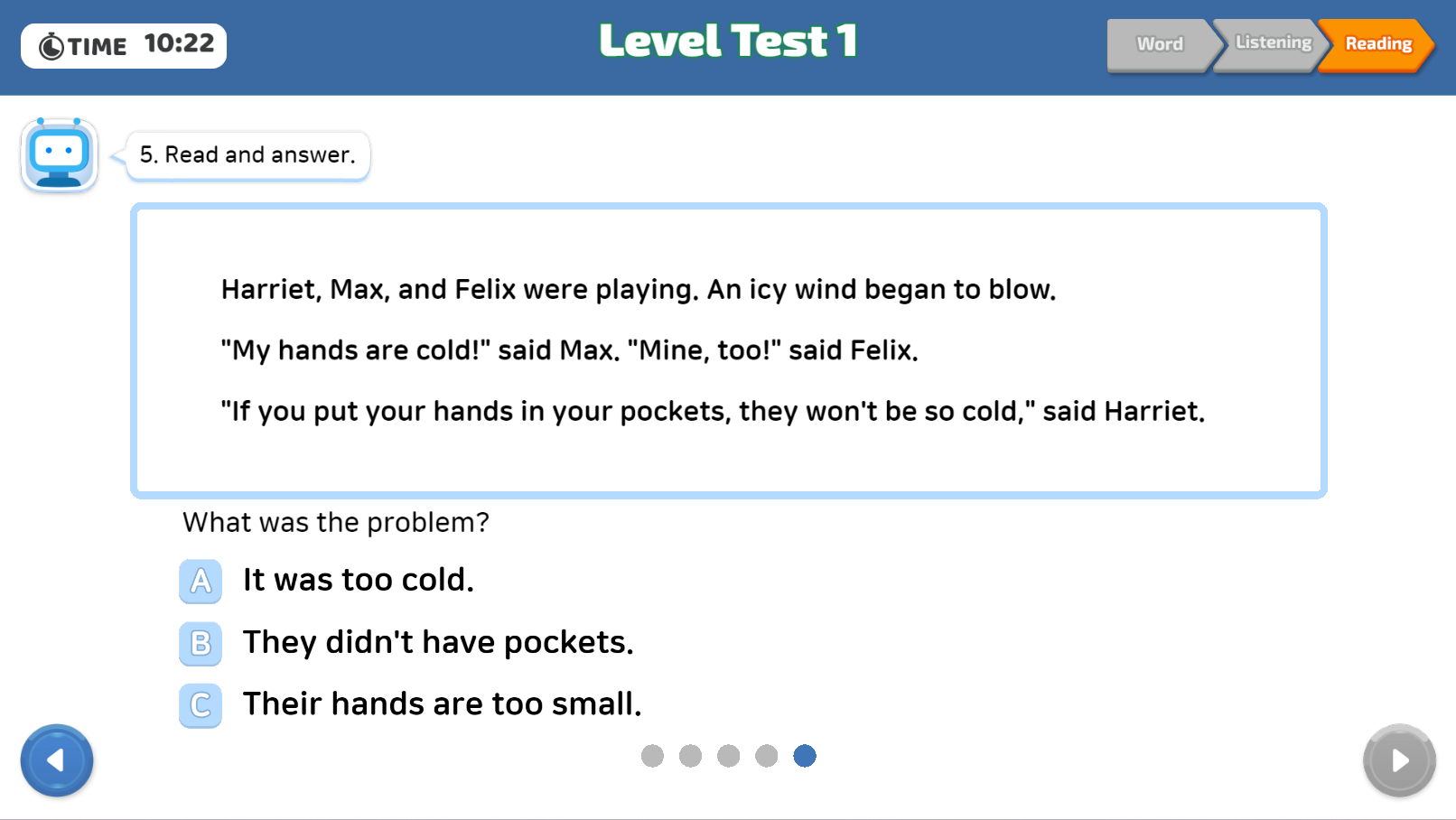Open the Word stage tab

1161,44
